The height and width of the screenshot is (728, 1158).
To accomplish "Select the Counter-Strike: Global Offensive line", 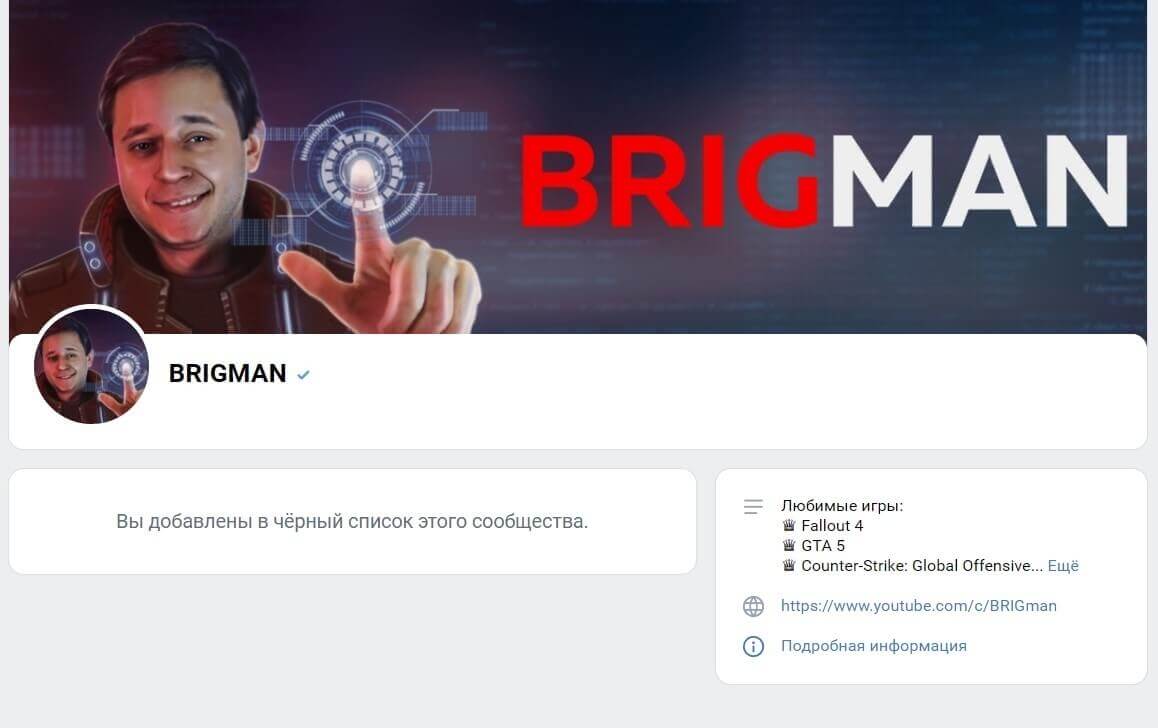I will click(922, 566).
